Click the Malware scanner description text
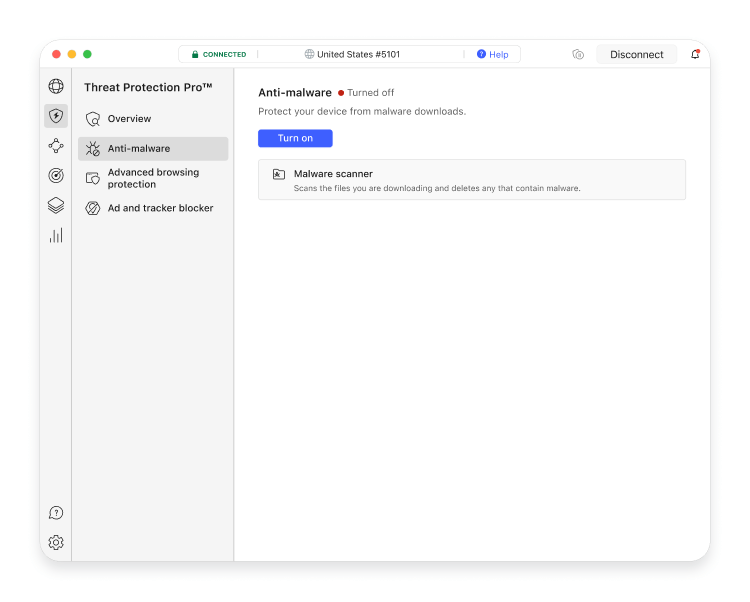The image size is (750, 602). (437, 188)
